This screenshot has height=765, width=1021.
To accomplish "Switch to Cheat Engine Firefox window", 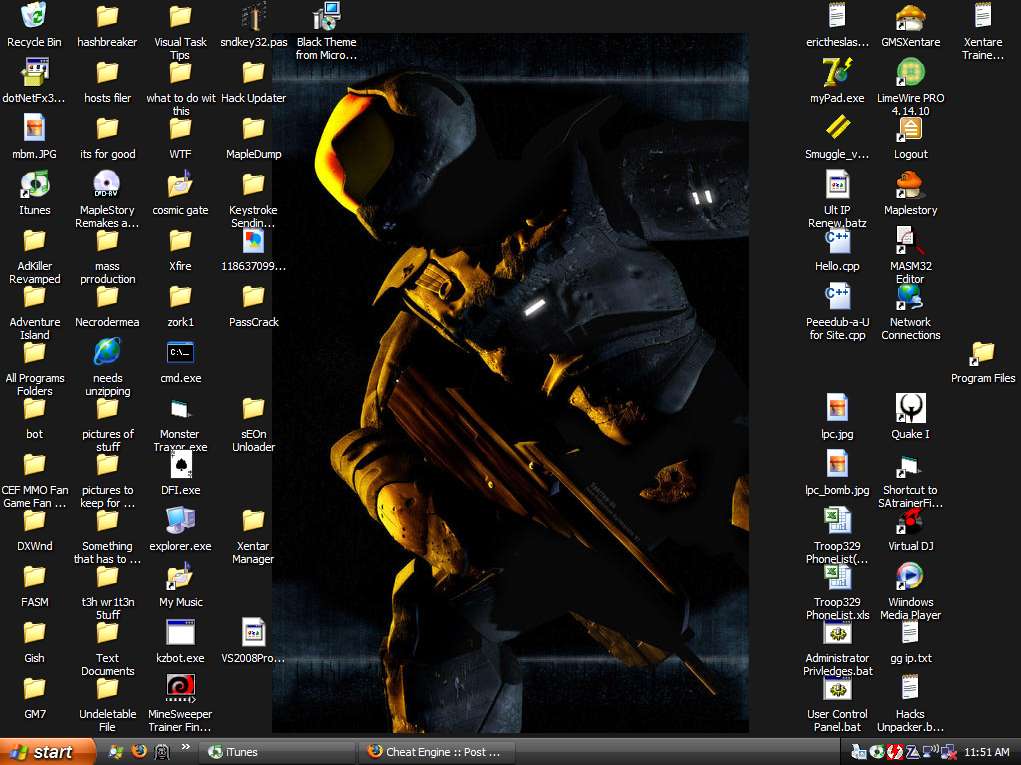I will (436, 752).
